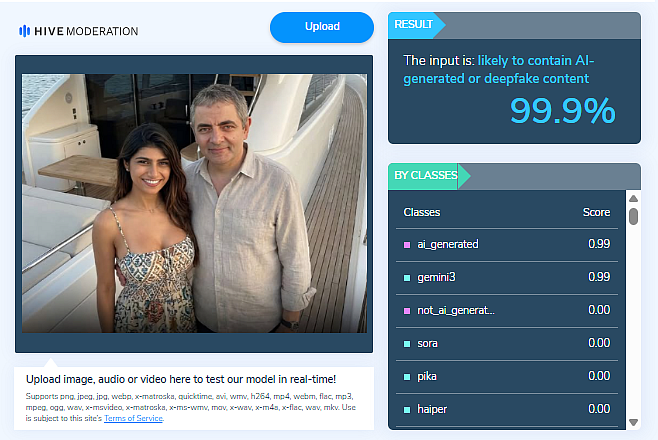Image resolution: width=658 pixels, height=440 pixels.
Task: Click the cyan square beside haiper
Action: tap(407, 409)
